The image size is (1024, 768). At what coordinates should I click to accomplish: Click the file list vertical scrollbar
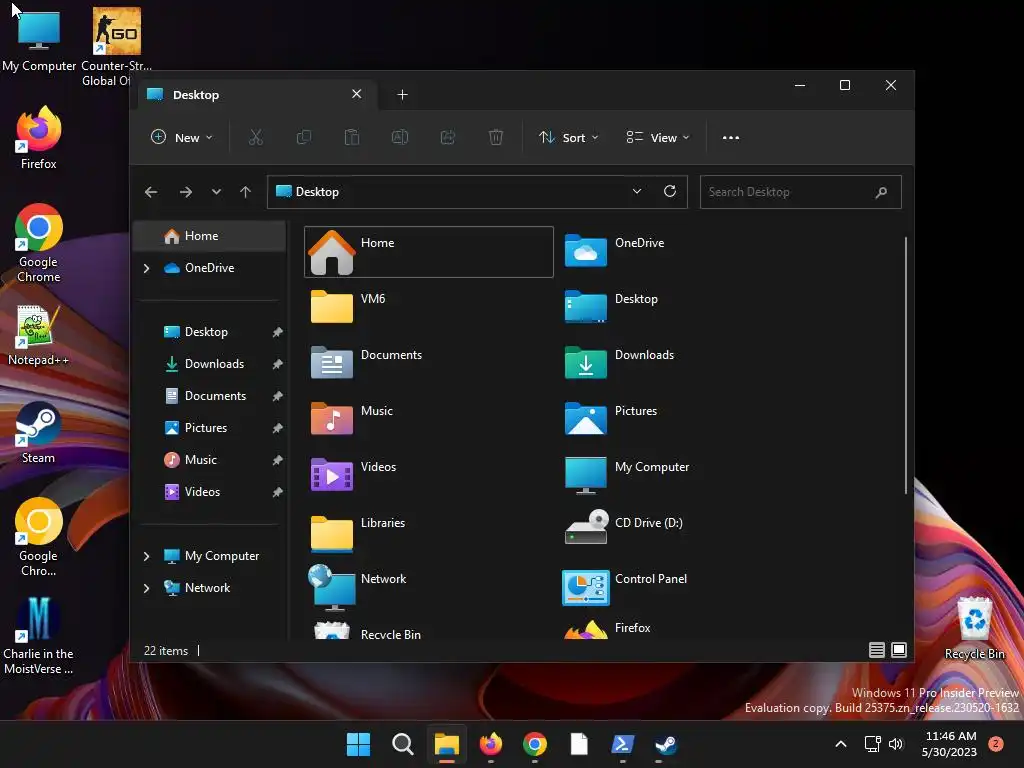coord(906,366)
